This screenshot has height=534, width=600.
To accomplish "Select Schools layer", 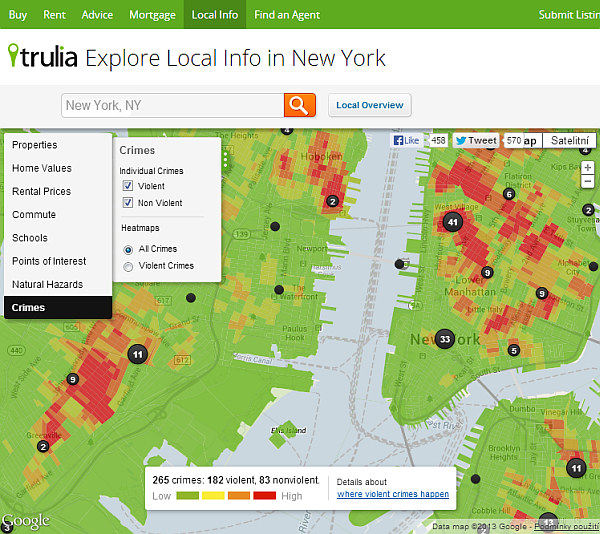I will point(58,238).
